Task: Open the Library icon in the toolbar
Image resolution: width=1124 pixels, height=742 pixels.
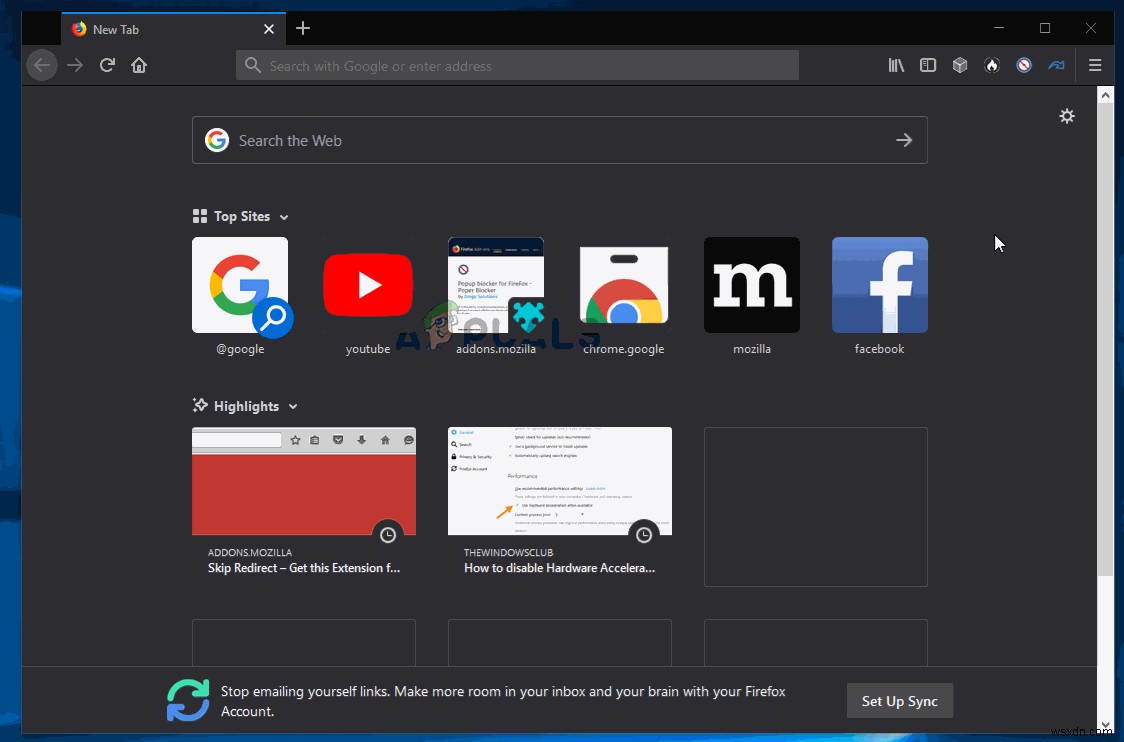Action: point(896,65)
